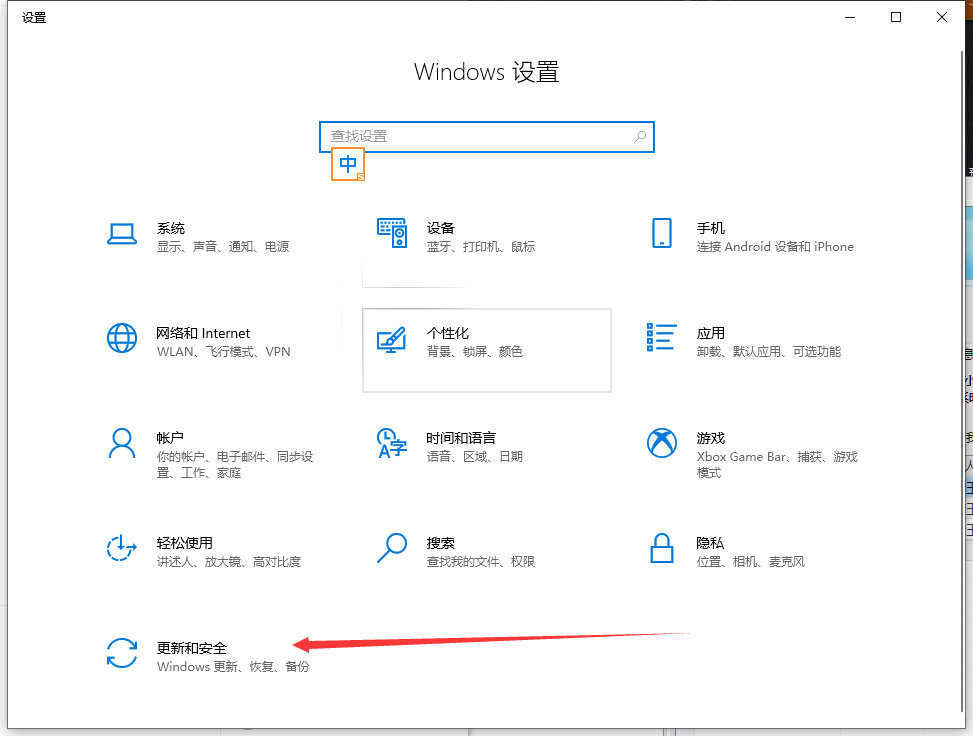
Task: Open 设备 settings title
Action: point(441,228)
